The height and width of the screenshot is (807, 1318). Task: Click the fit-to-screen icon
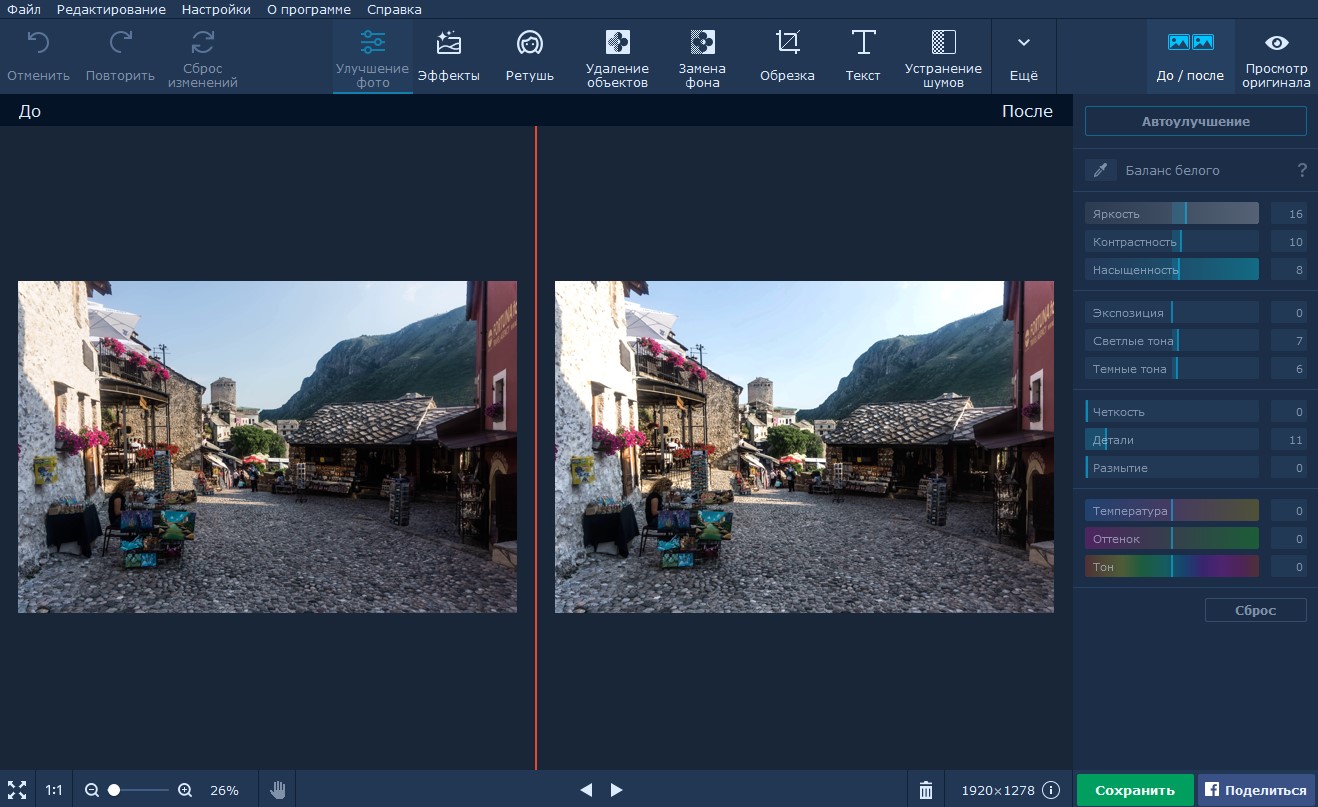pyautogui.click(x=17, y=790)
